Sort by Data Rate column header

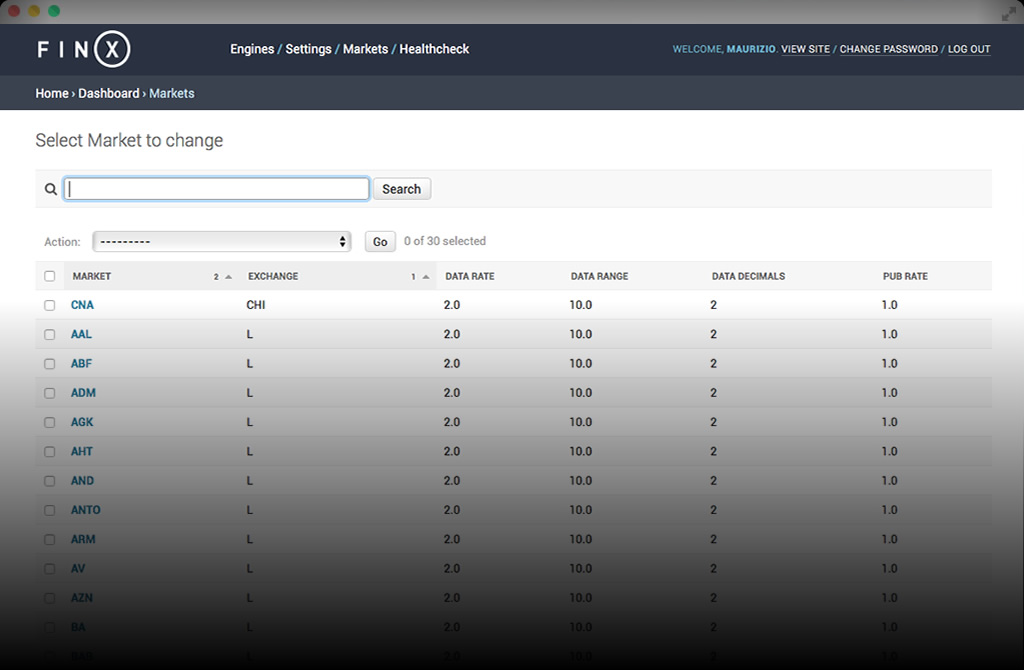coord(470,276)
